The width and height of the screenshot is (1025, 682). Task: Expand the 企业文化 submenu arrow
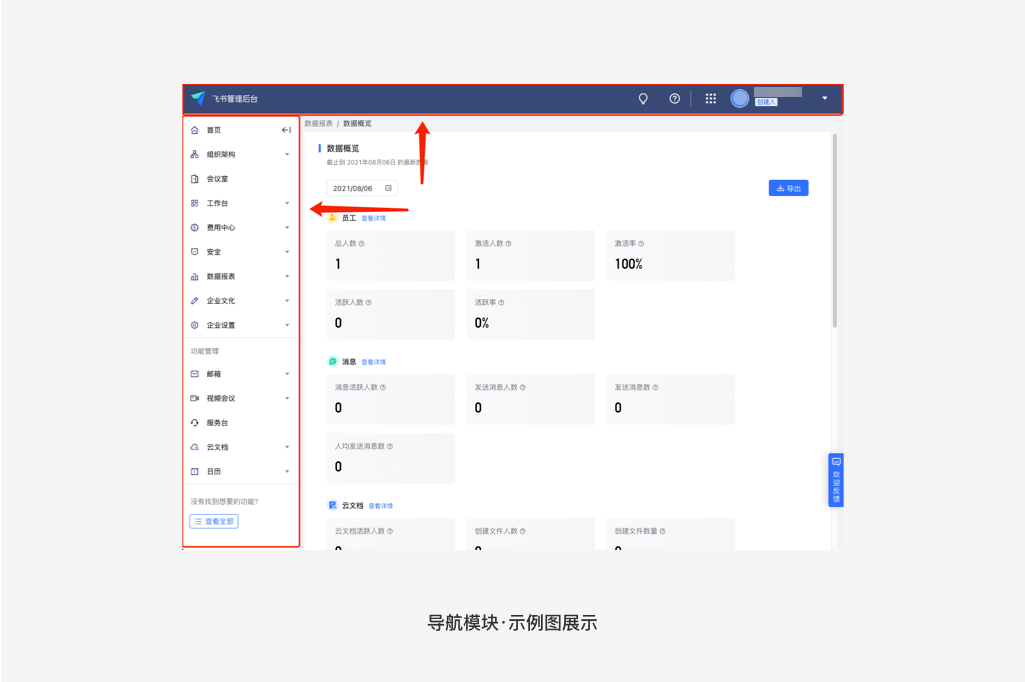pyautogui.click(x=287, y=301)
